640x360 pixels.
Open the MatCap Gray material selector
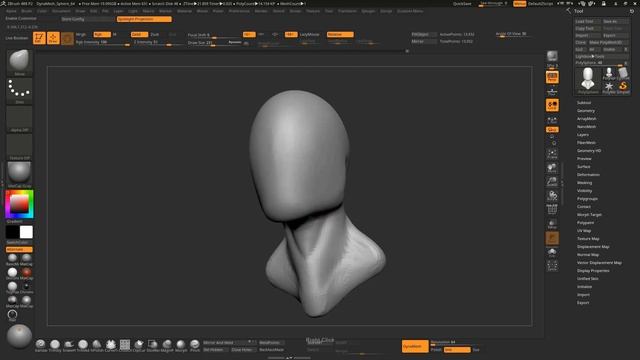point(19,174)
